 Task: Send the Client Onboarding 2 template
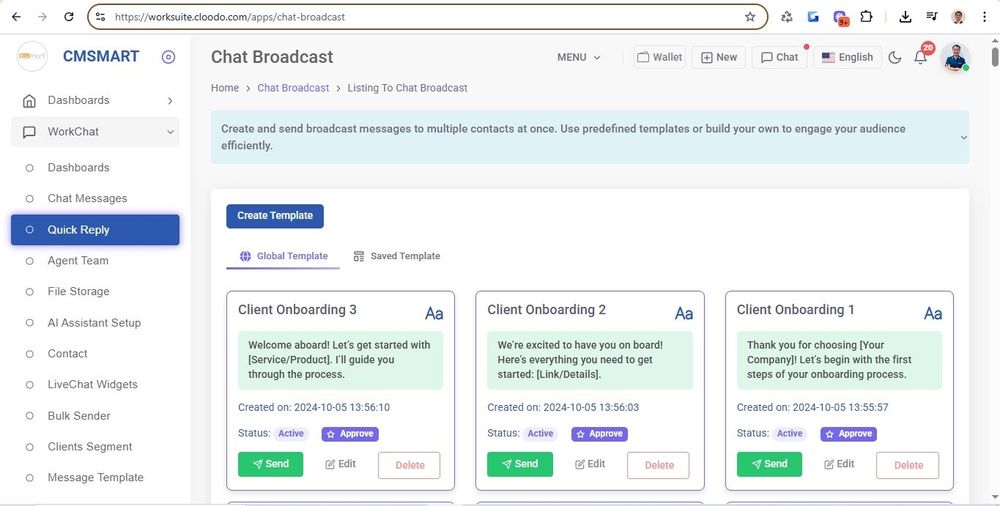coord(519,464)
